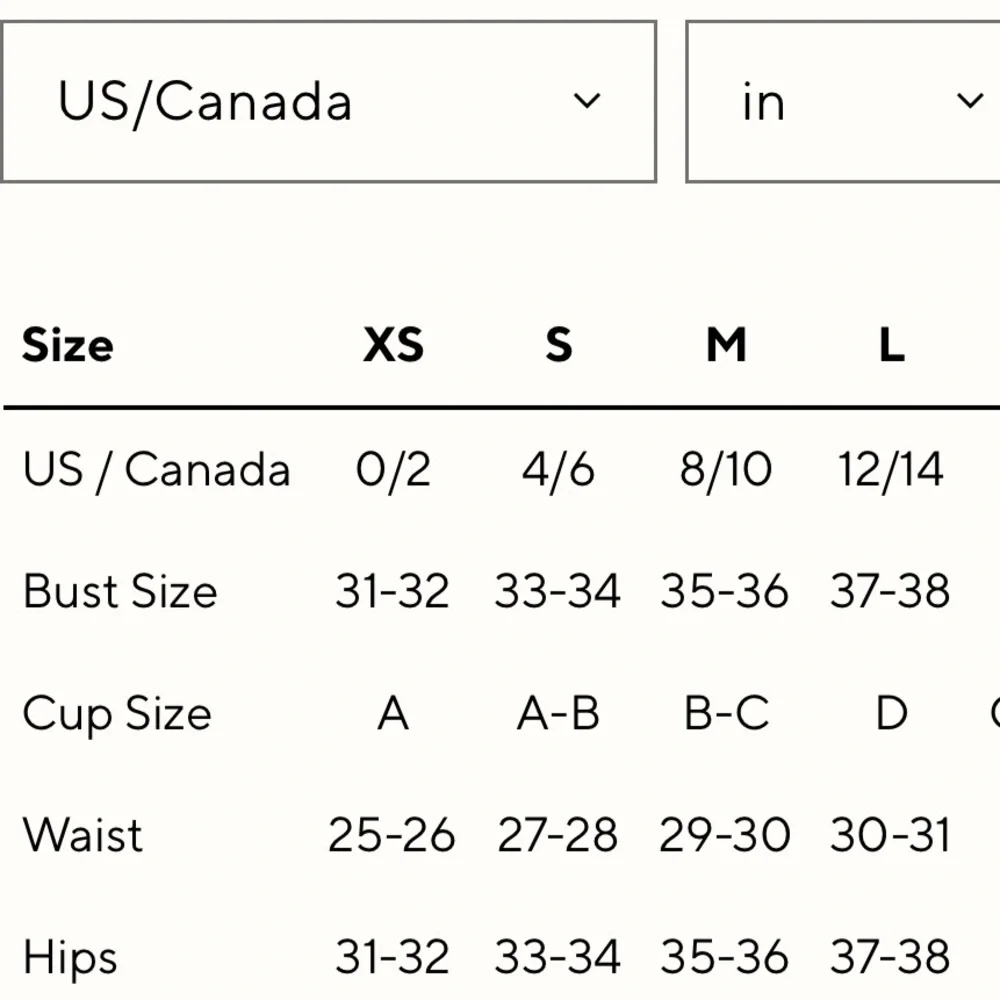Click the 12/14 value under L
The image size is (1000, 1000).
coord(890,470)
